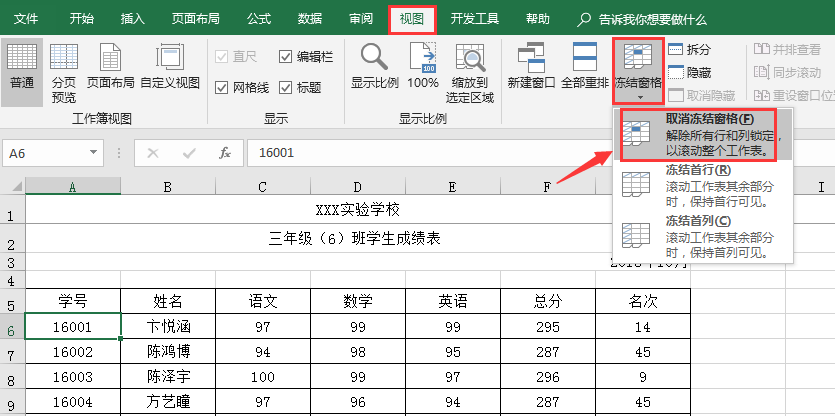The height and width of the screenshot is (416, 835).
Task: Click 隐藏 hide window
Action: [690, 72]
